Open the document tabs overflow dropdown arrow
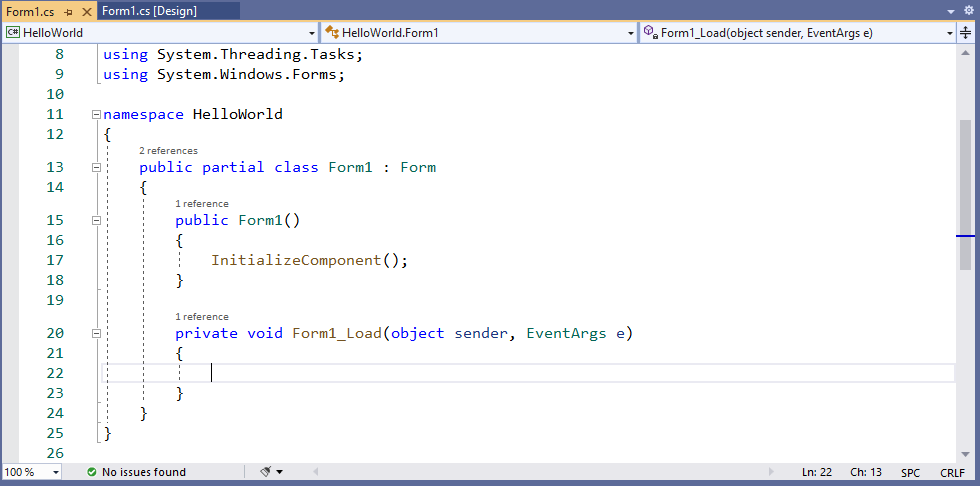 [951, 11]
